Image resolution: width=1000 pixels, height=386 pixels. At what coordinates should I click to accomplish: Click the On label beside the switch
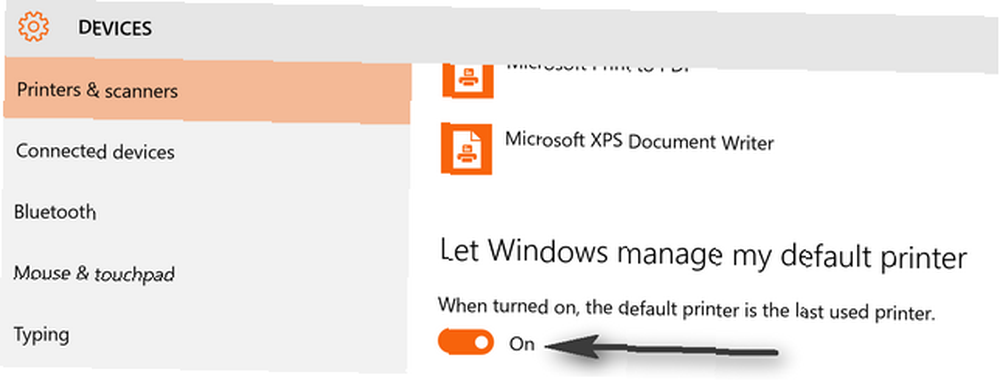[x=521, y=345]
